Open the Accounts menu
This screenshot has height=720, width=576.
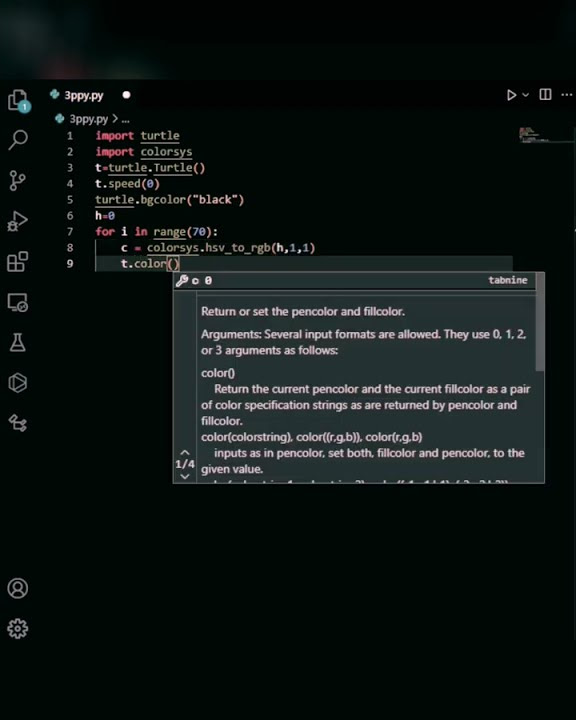(17, 588)
